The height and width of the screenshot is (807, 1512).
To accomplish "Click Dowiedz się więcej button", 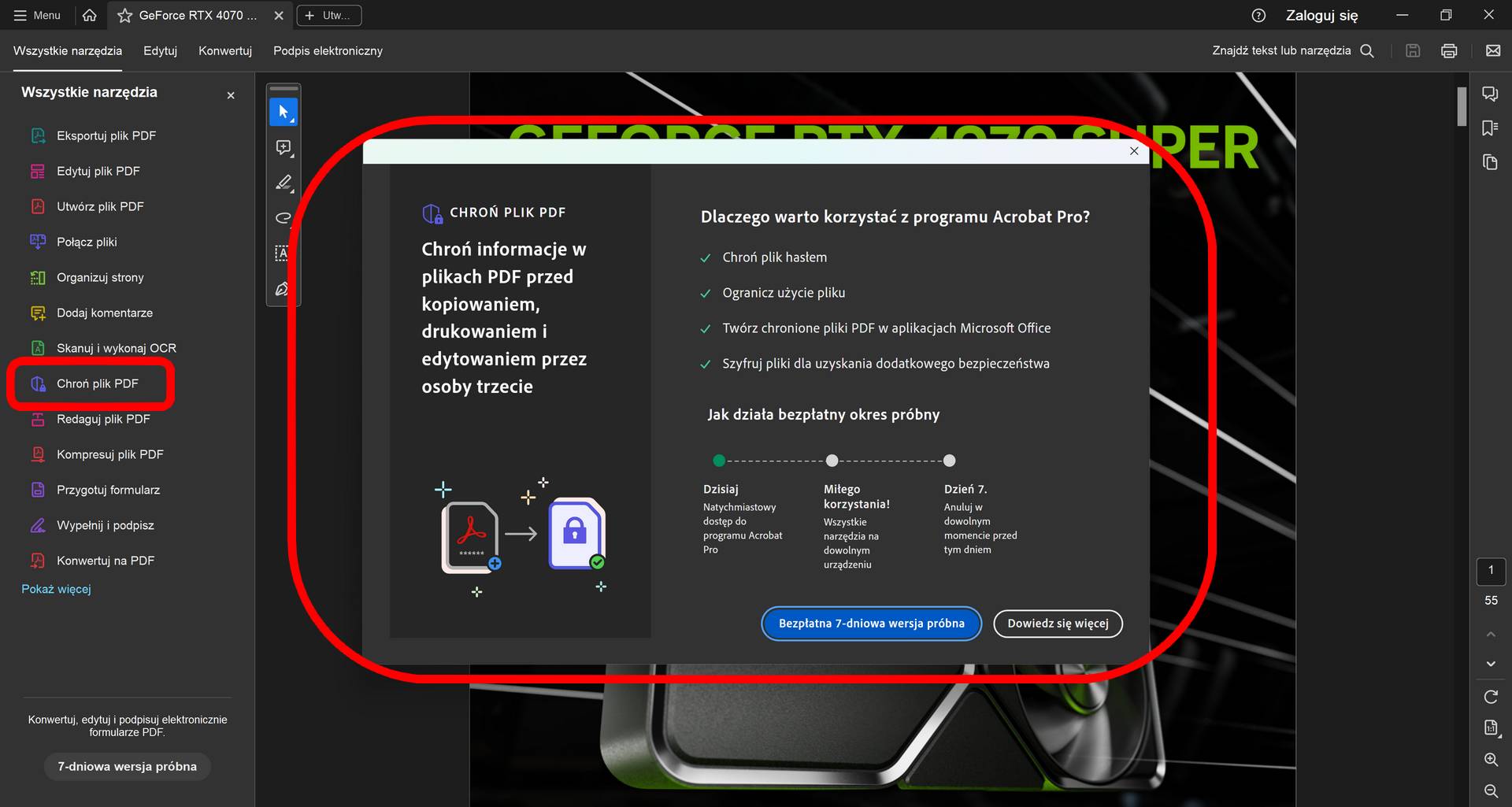I will point(1058,624).
